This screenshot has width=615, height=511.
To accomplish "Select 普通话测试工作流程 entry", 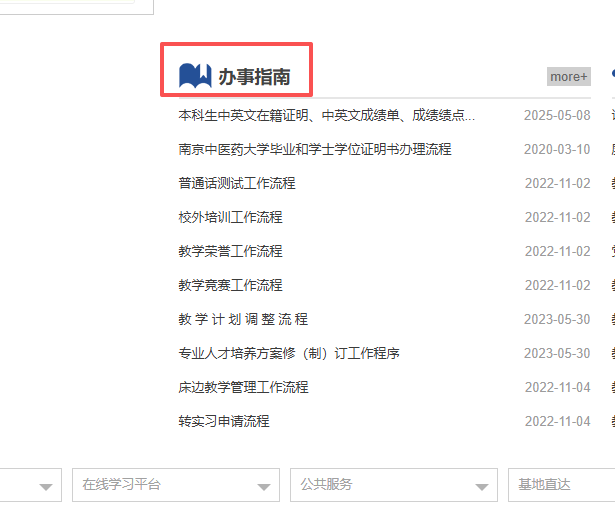I will coord(236,183).
